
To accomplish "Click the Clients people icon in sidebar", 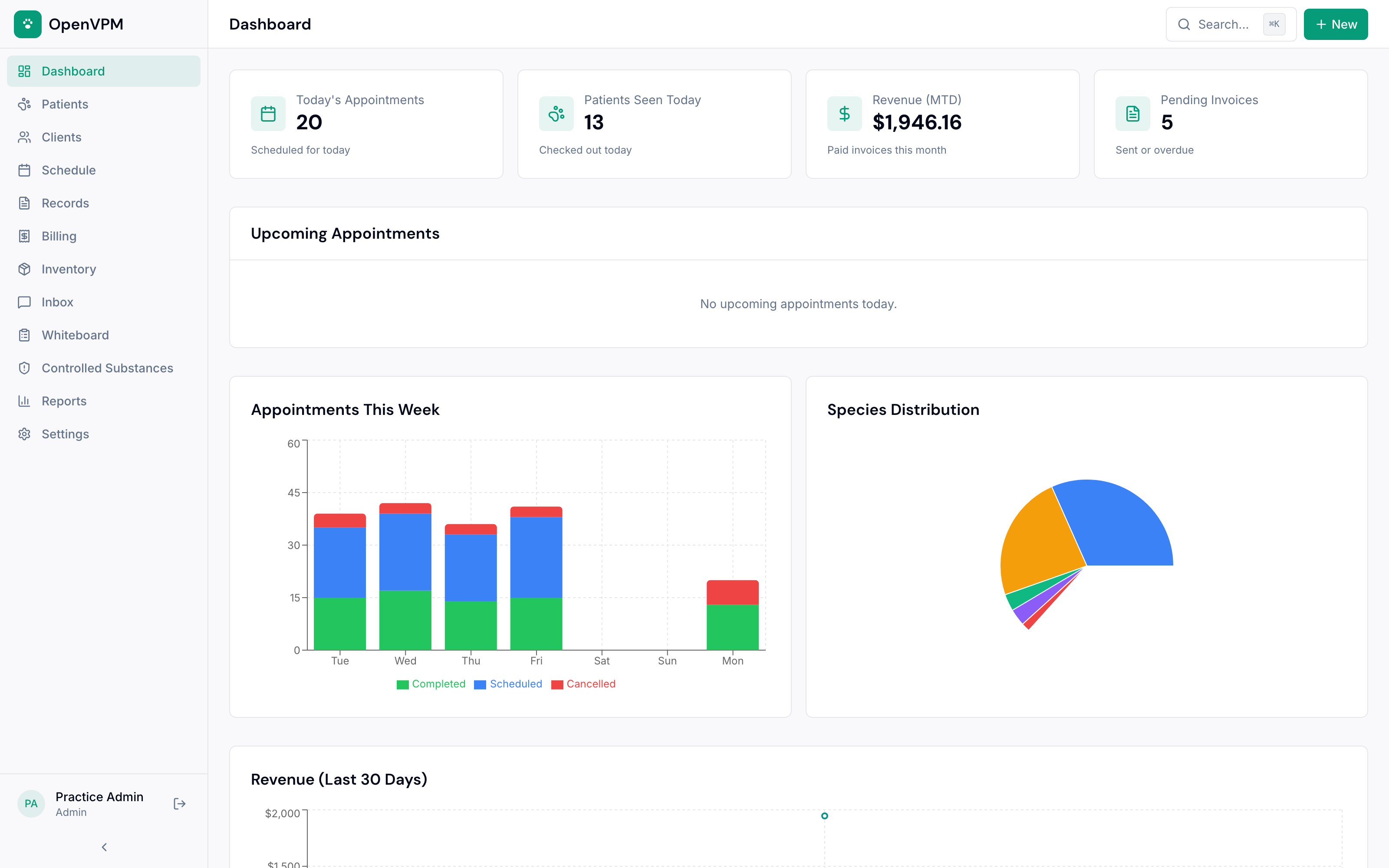I will click(x=24, y=137).
